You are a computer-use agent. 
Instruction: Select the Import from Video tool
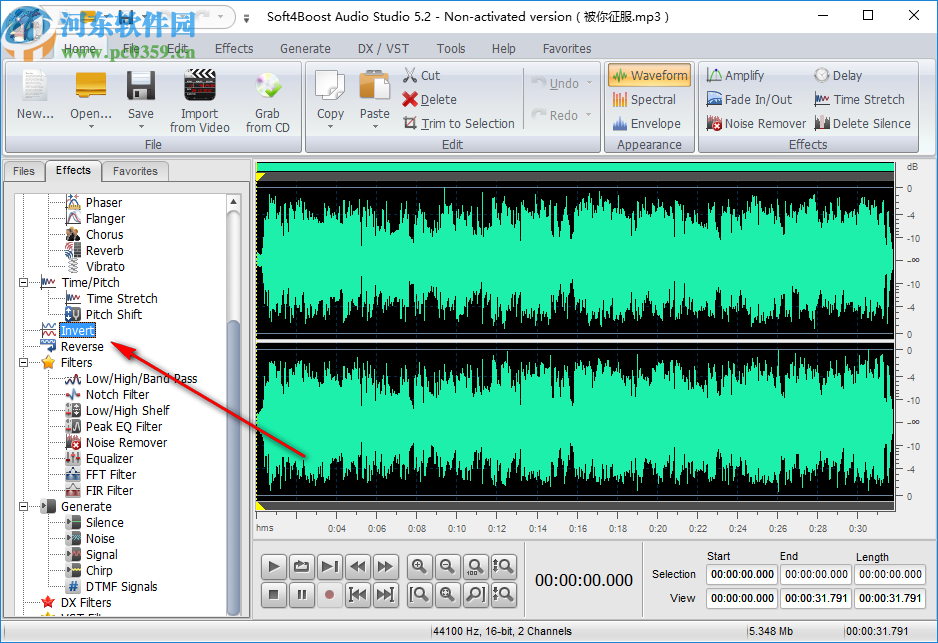coord(199,100)
